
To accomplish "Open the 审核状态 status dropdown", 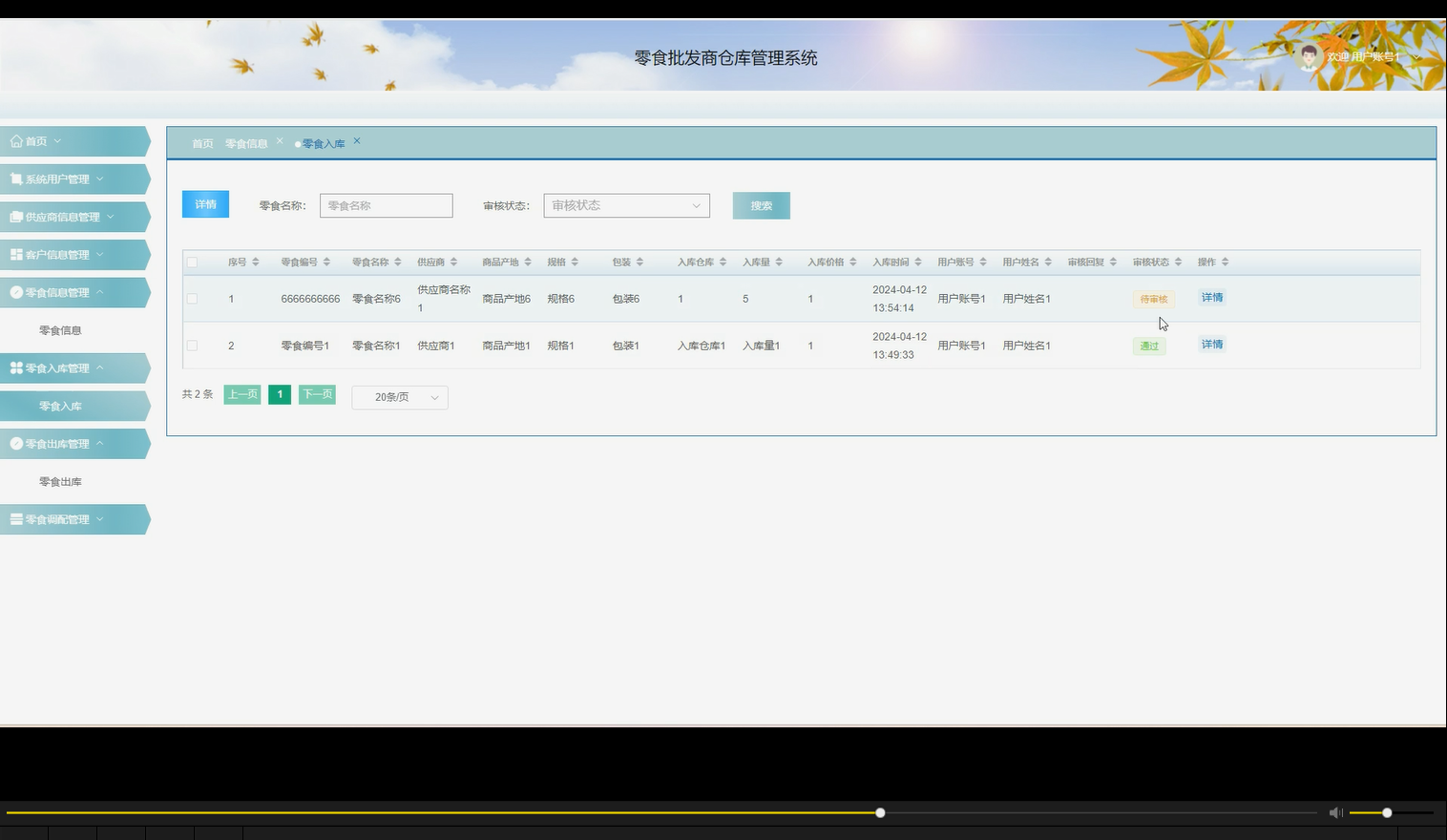I will (626, 205).
